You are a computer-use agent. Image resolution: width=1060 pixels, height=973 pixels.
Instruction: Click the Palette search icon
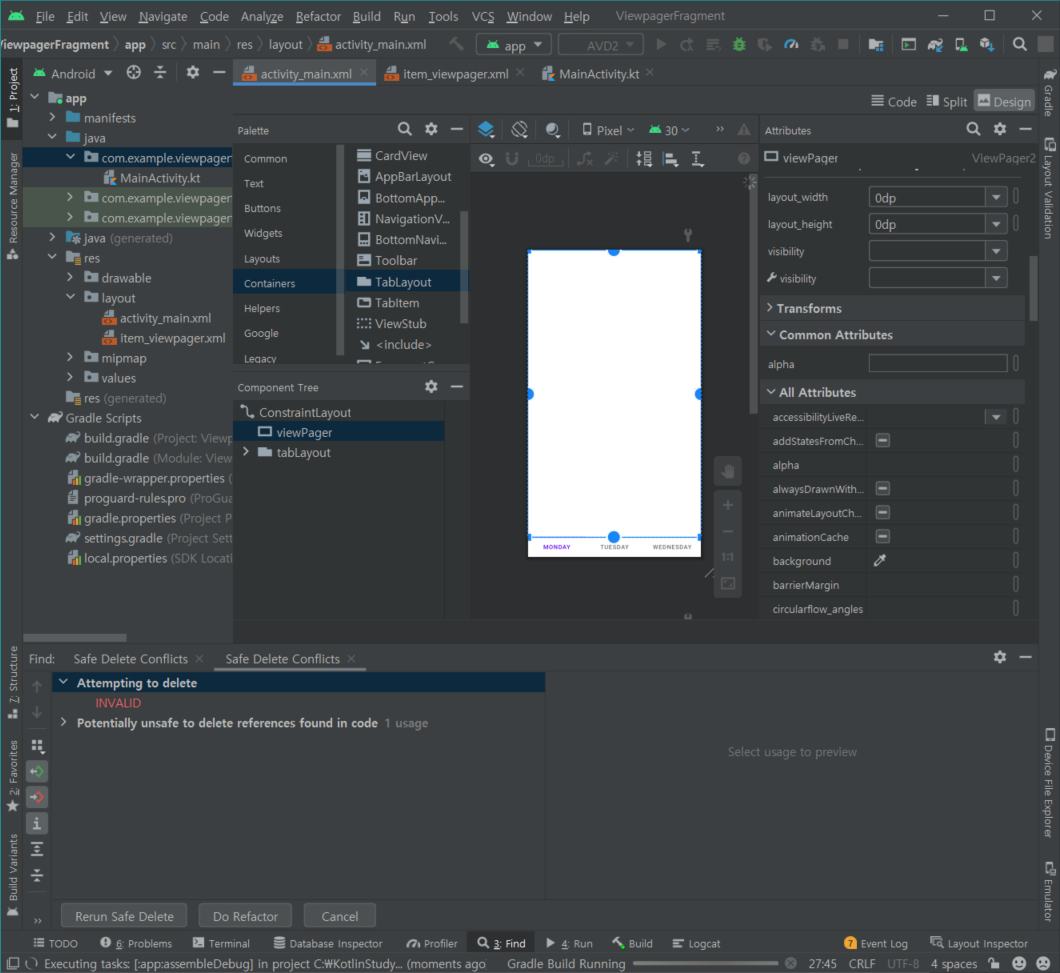404,129
